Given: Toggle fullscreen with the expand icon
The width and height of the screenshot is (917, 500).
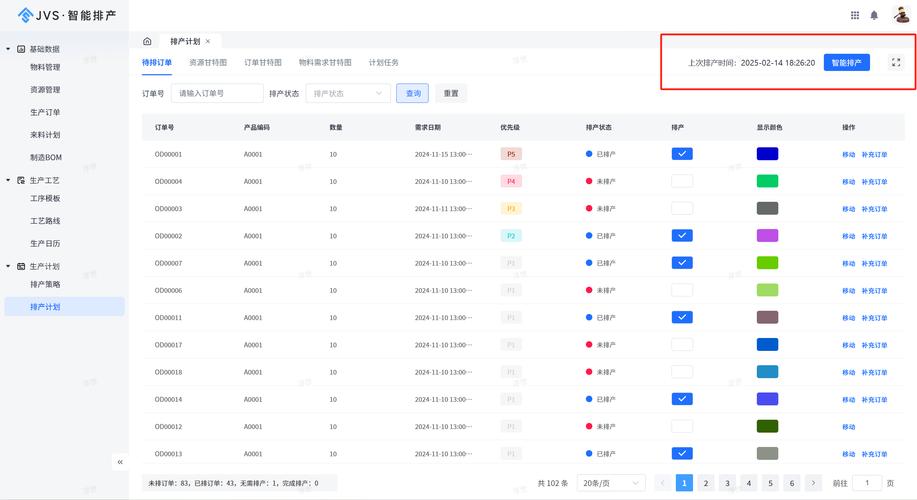Looking at the screenshot, I should click(x=895, y=62).
